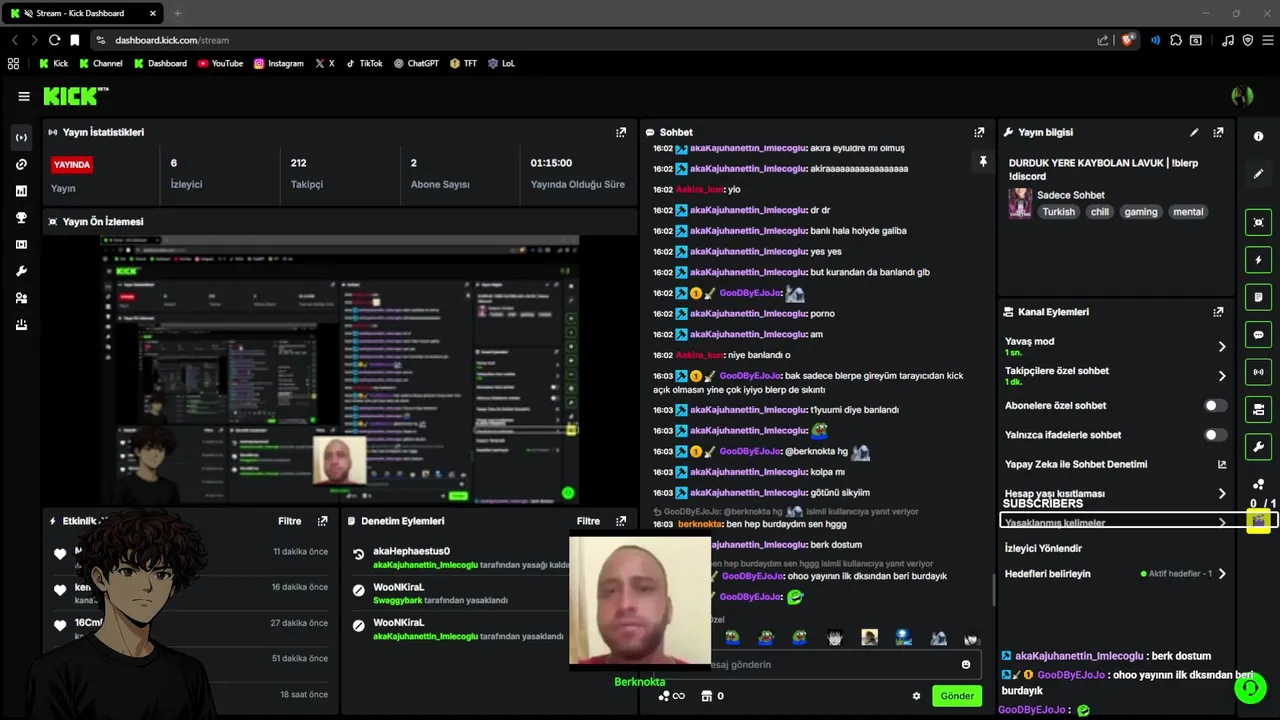1280x720 pixels.
Task: Open the link icon in left sidebar
Action: click(x=21, y=164)
